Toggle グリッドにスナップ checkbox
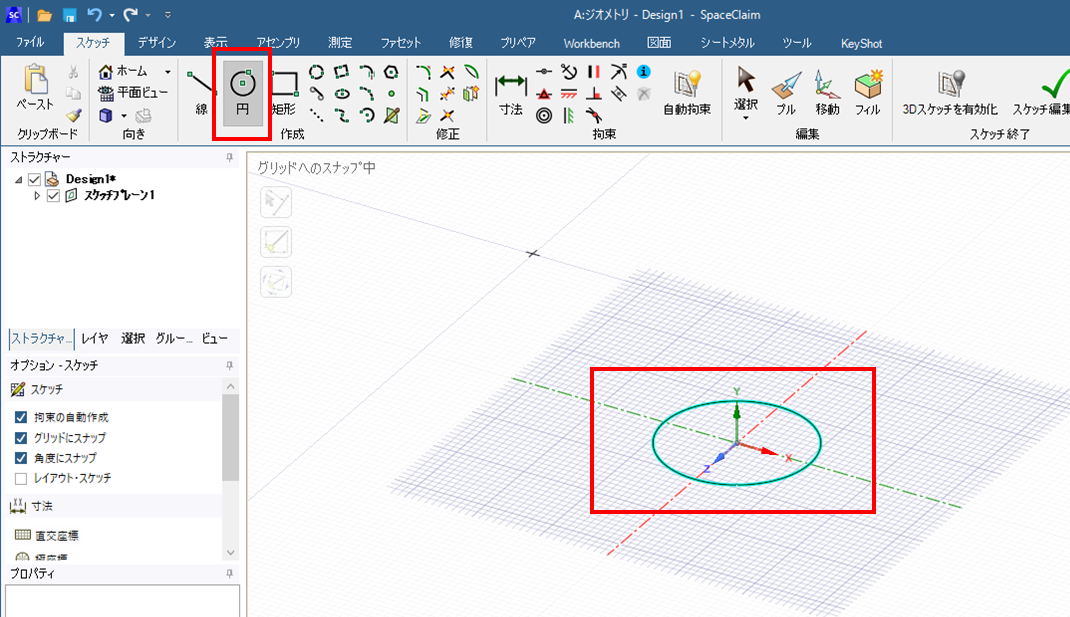This screenshot has height=617, width=1070. [x=21, y=437]
